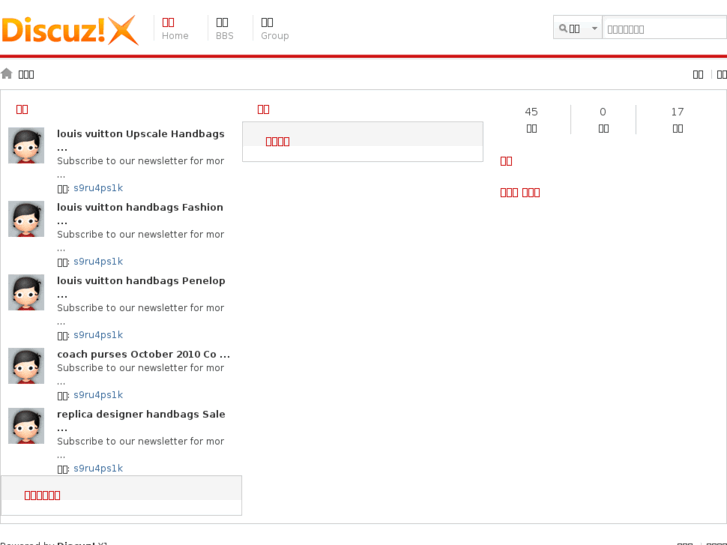Open the BBS navigation tab
The image size is (727, 545).
(224, 29)
